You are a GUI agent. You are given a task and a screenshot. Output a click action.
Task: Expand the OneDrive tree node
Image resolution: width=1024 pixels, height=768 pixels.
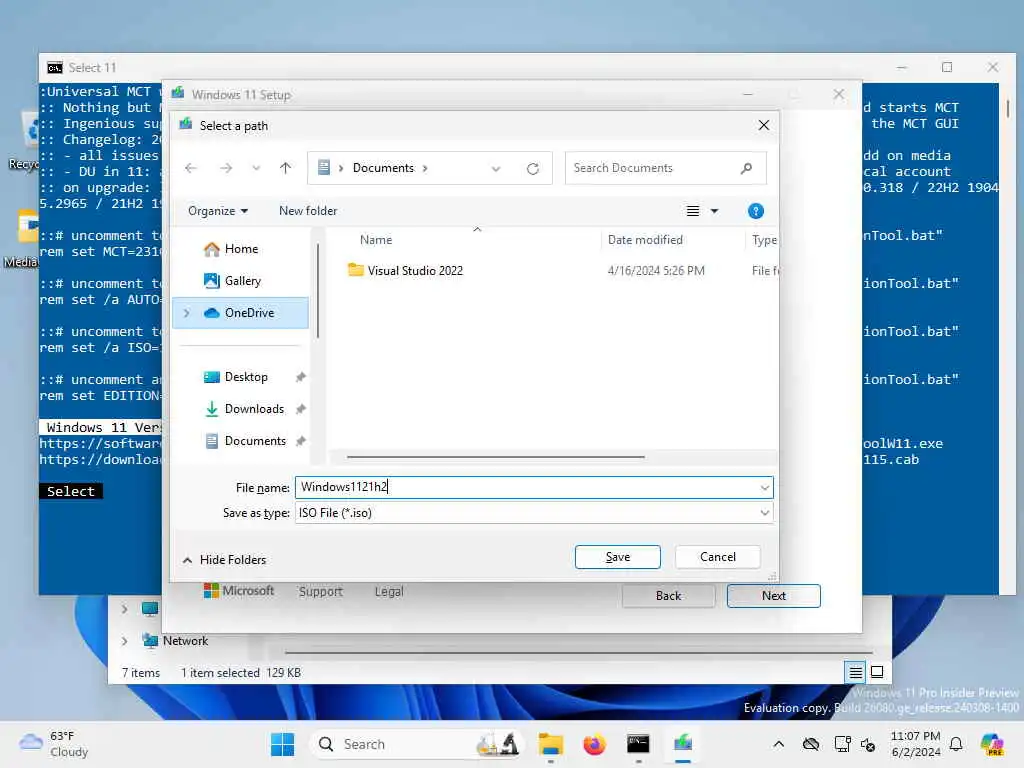187,313
